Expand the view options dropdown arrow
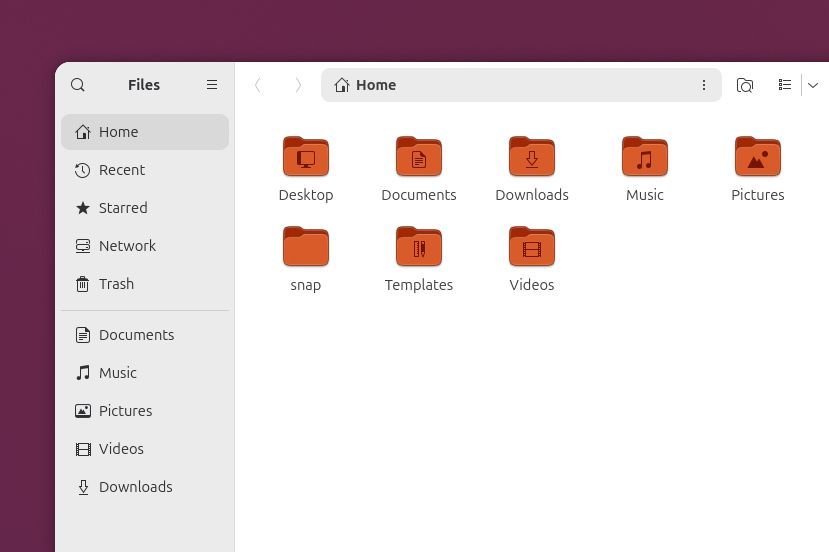The width and height of the screenshot is (829, 552). 813,85
